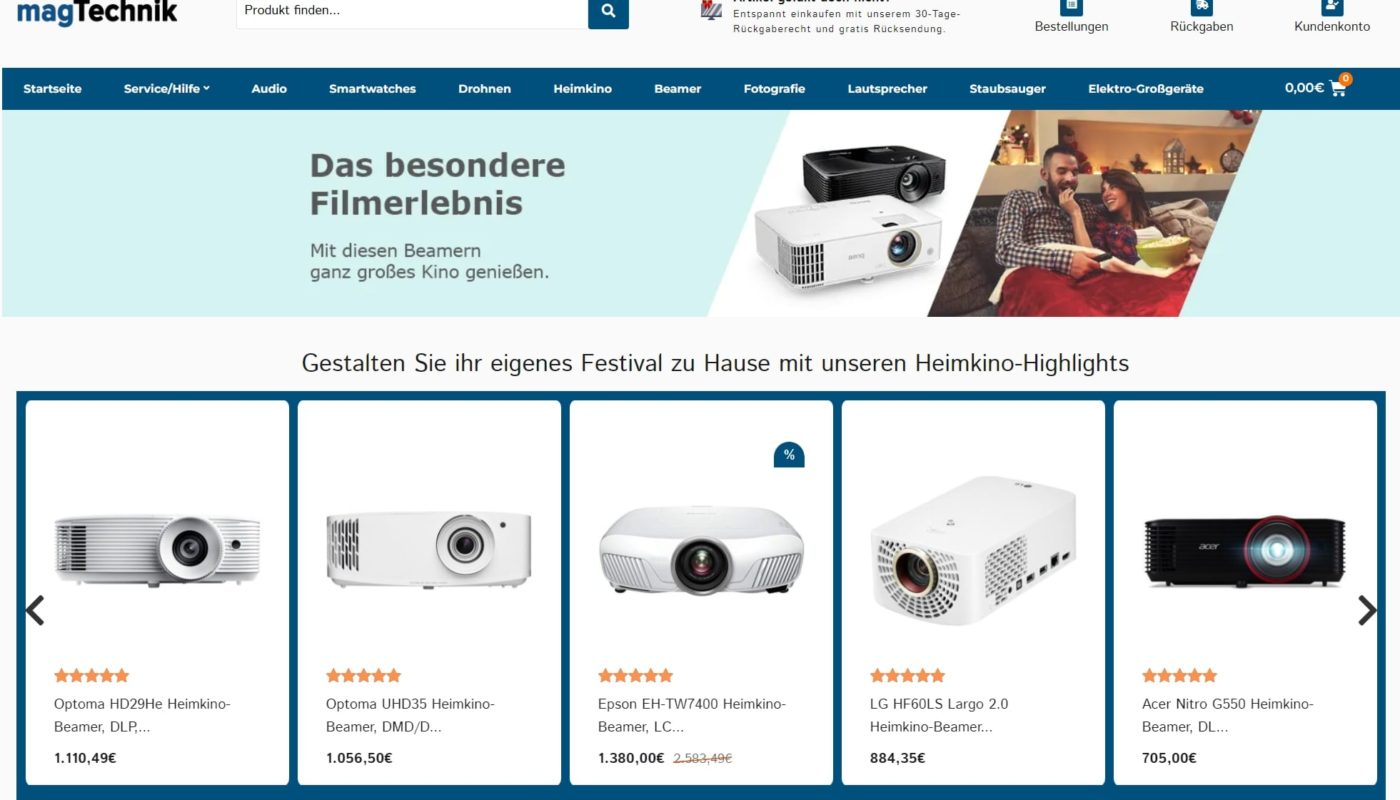The width and height of the screenshot is (1400, 800).
Task: Select Drohnen in the navigation bar
Action: click(x=484, y=89)
